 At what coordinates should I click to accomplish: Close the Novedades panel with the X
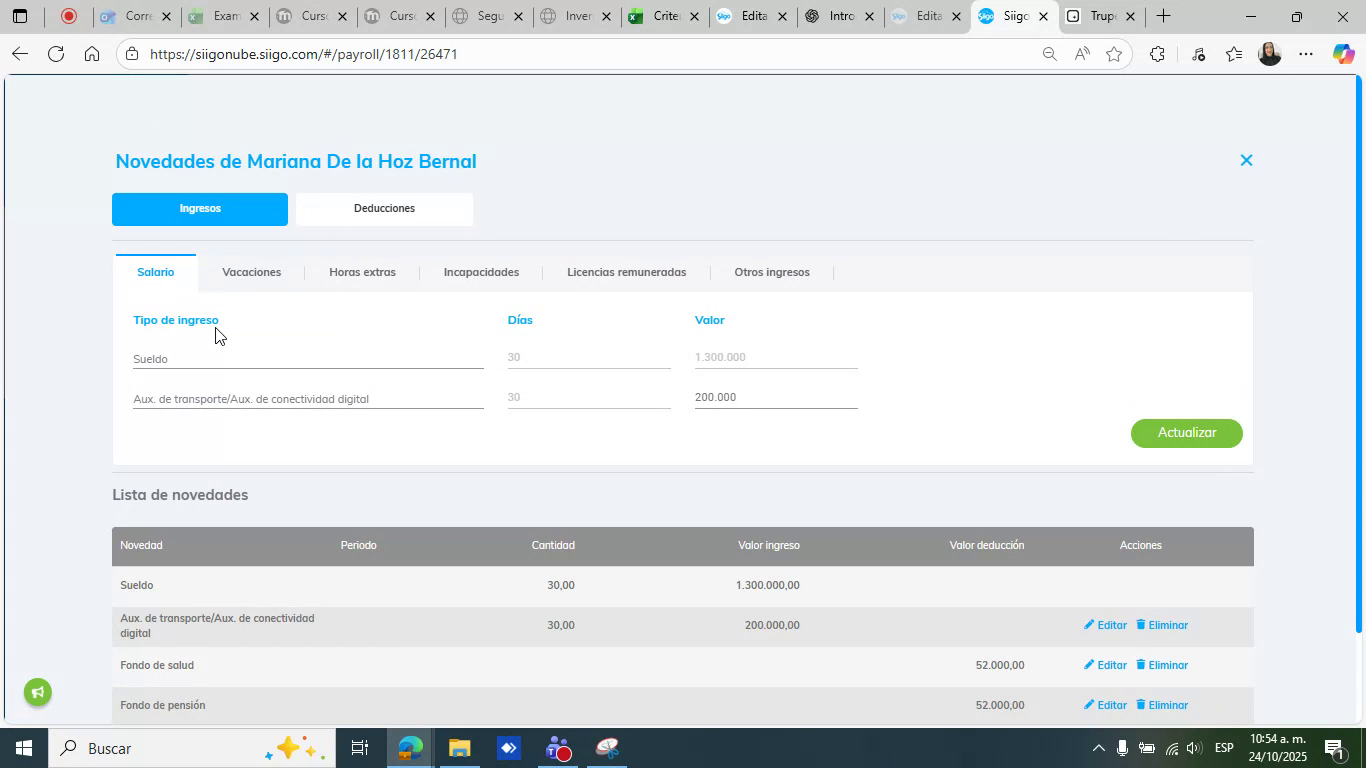1246,160
